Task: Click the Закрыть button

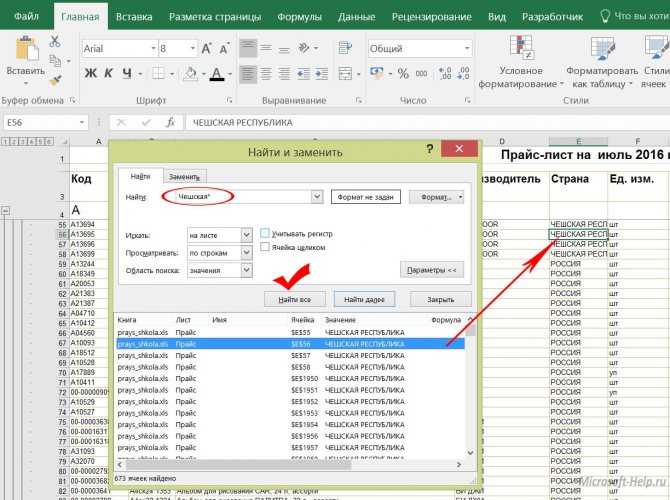Action: [x=440, y=299]
